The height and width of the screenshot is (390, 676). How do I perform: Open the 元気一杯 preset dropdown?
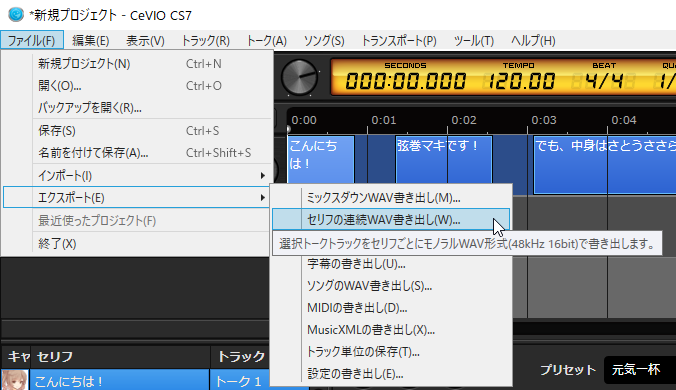point(640,370)
